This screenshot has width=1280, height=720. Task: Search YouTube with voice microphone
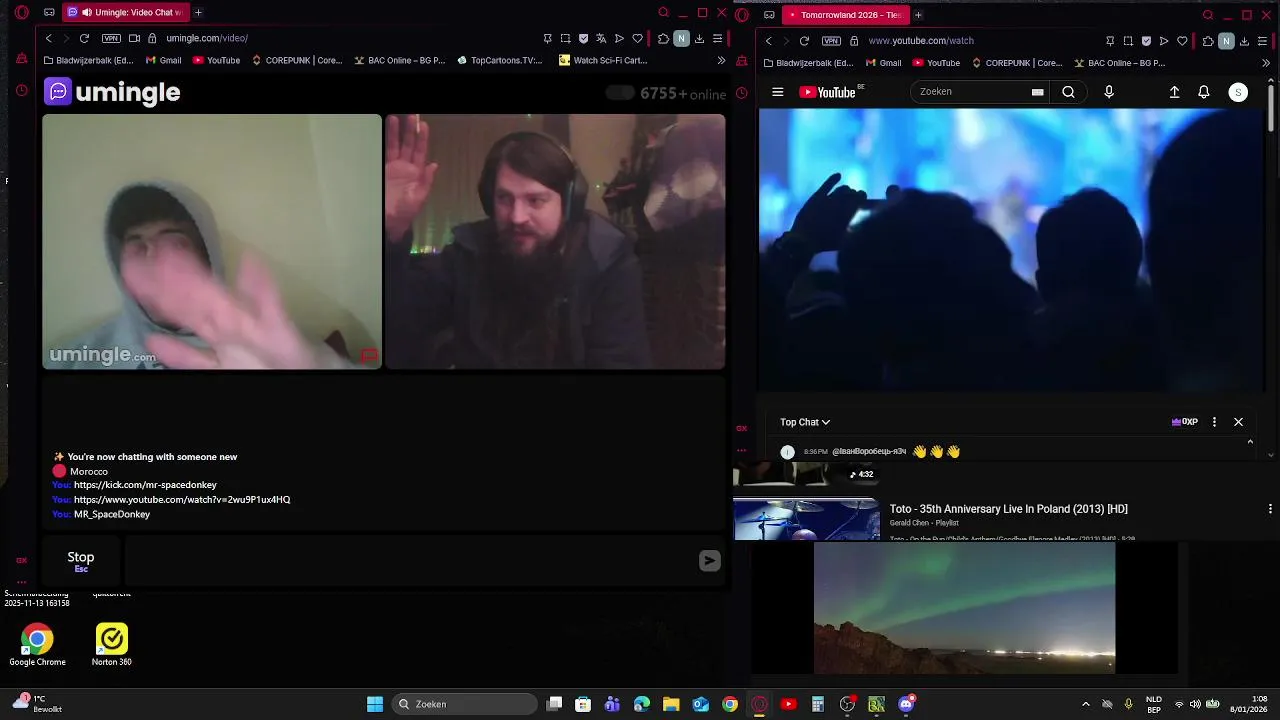coord(1108,92)
